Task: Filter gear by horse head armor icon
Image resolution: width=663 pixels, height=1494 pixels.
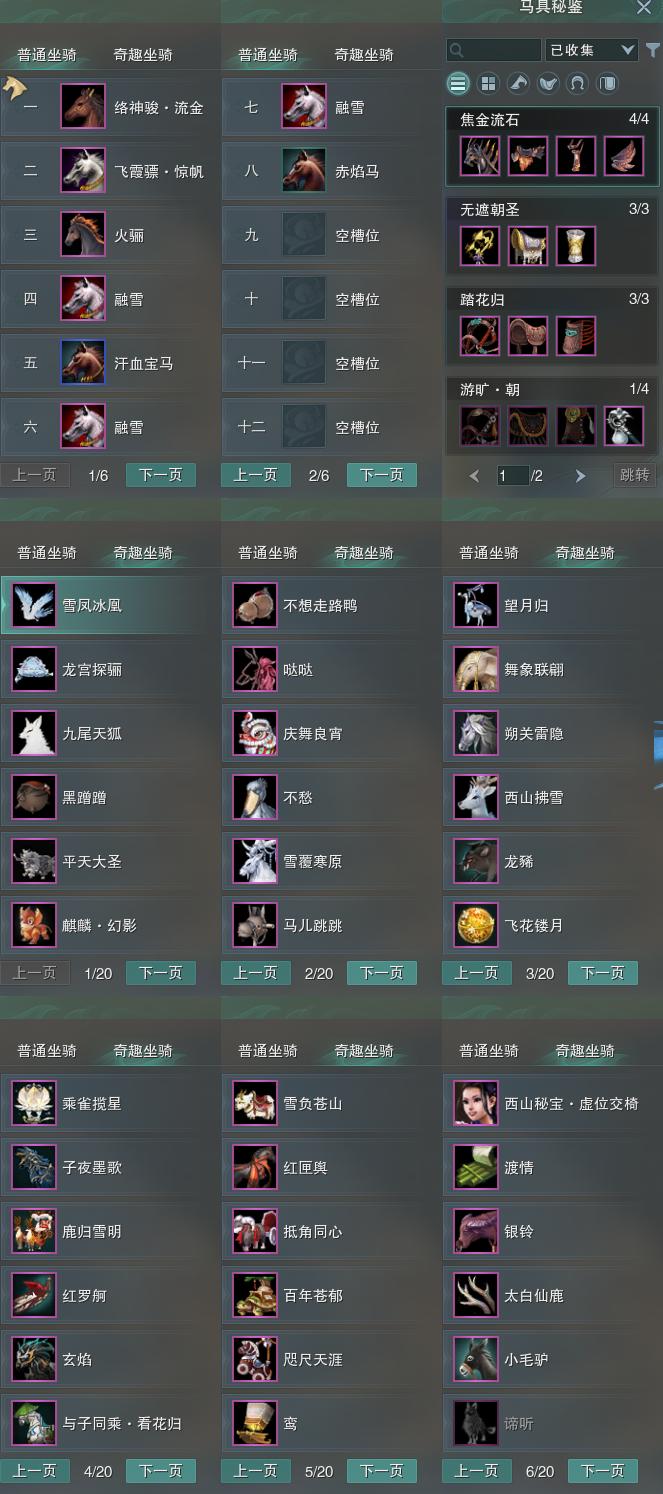Action: coord(518,84)
